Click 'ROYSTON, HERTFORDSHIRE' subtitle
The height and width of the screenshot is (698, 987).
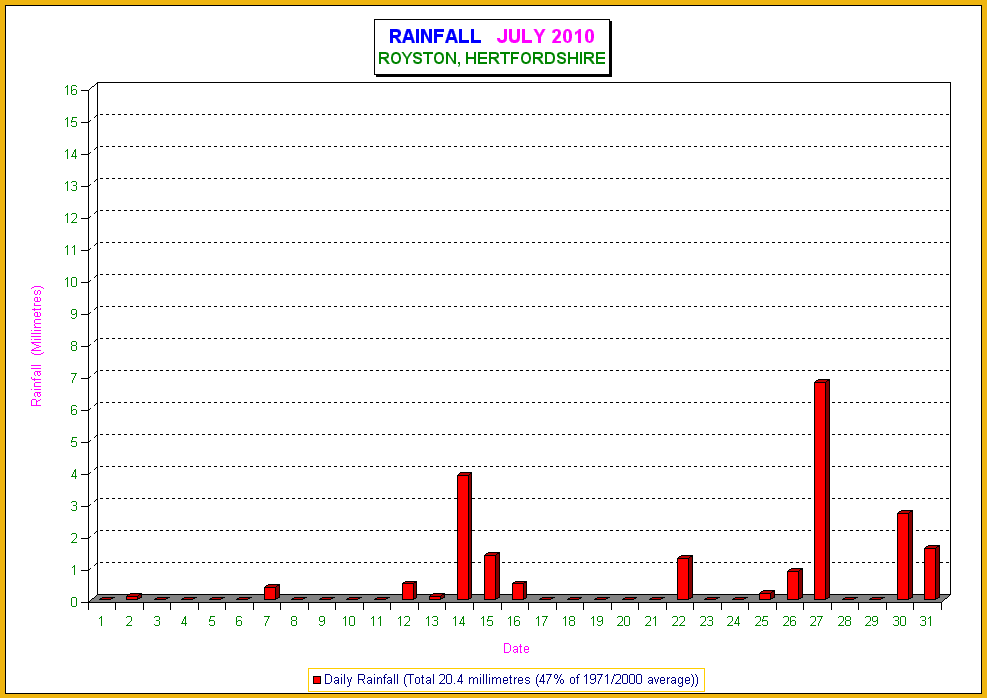492,59
